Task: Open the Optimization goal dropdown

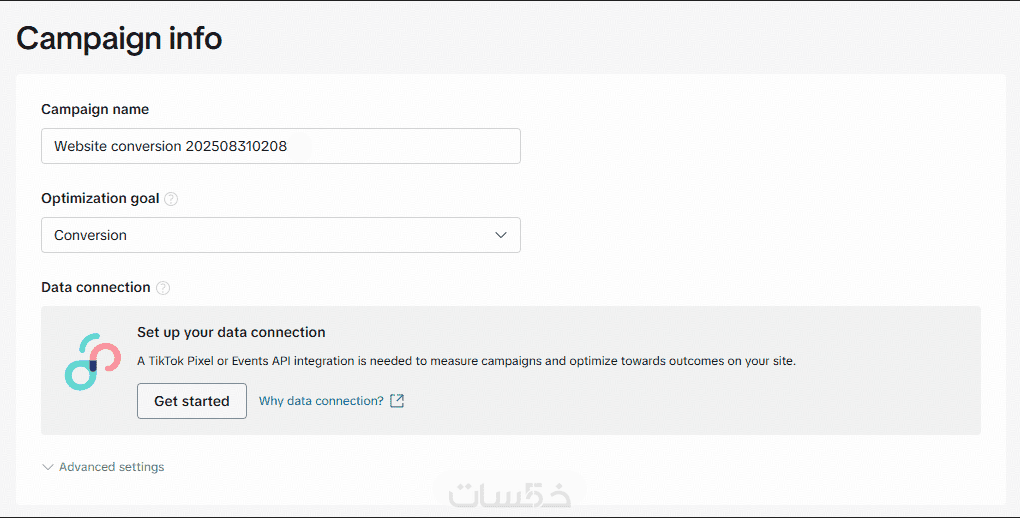Action: (x=280, y=235)
